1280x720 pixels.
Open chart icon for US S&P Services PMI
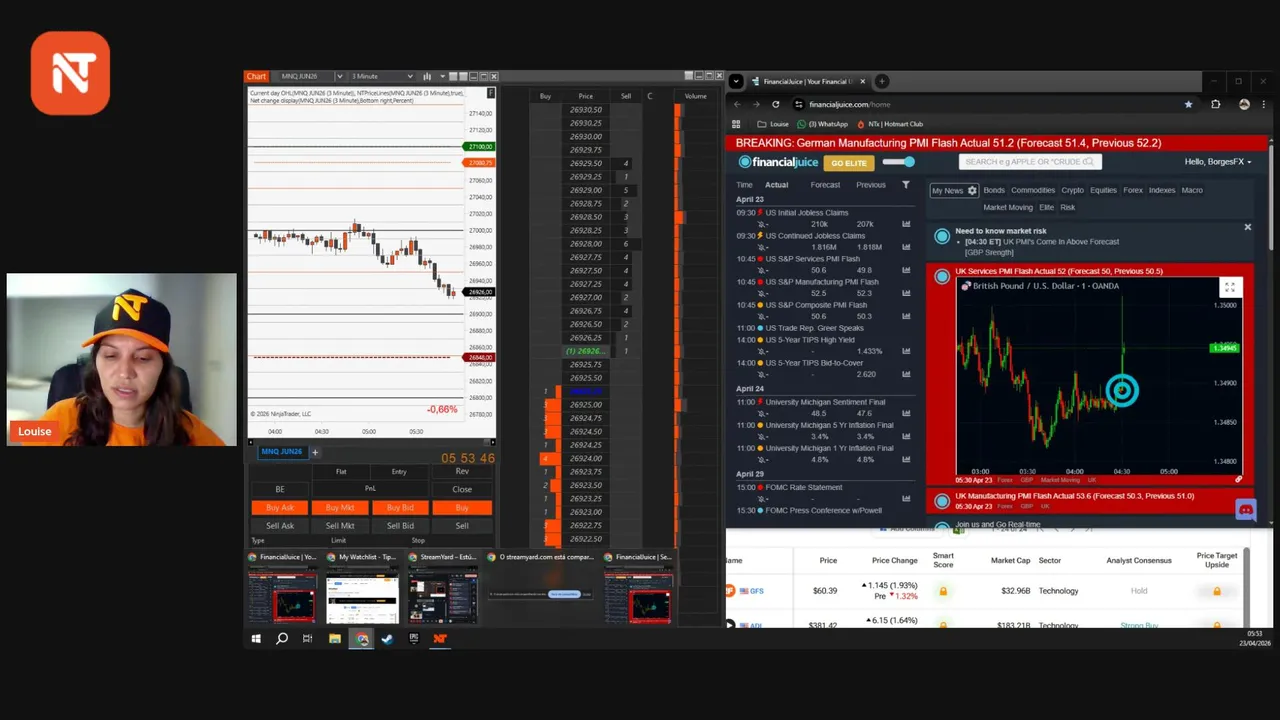click(907, 270)
